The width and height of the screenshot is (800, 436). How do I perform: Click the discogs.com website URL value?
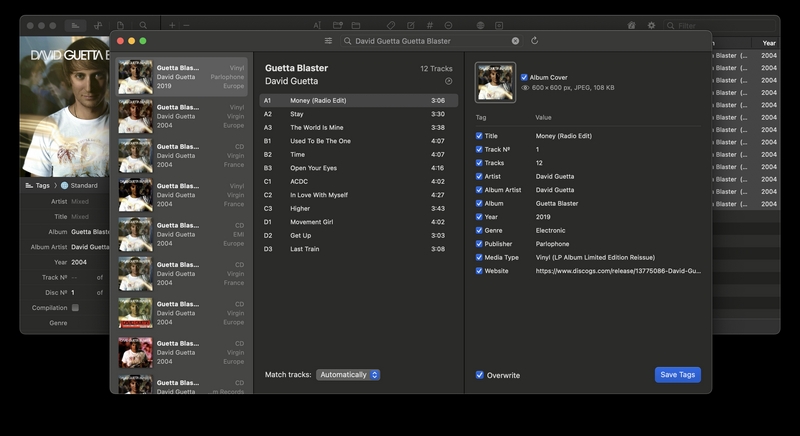tap(618, 271)
